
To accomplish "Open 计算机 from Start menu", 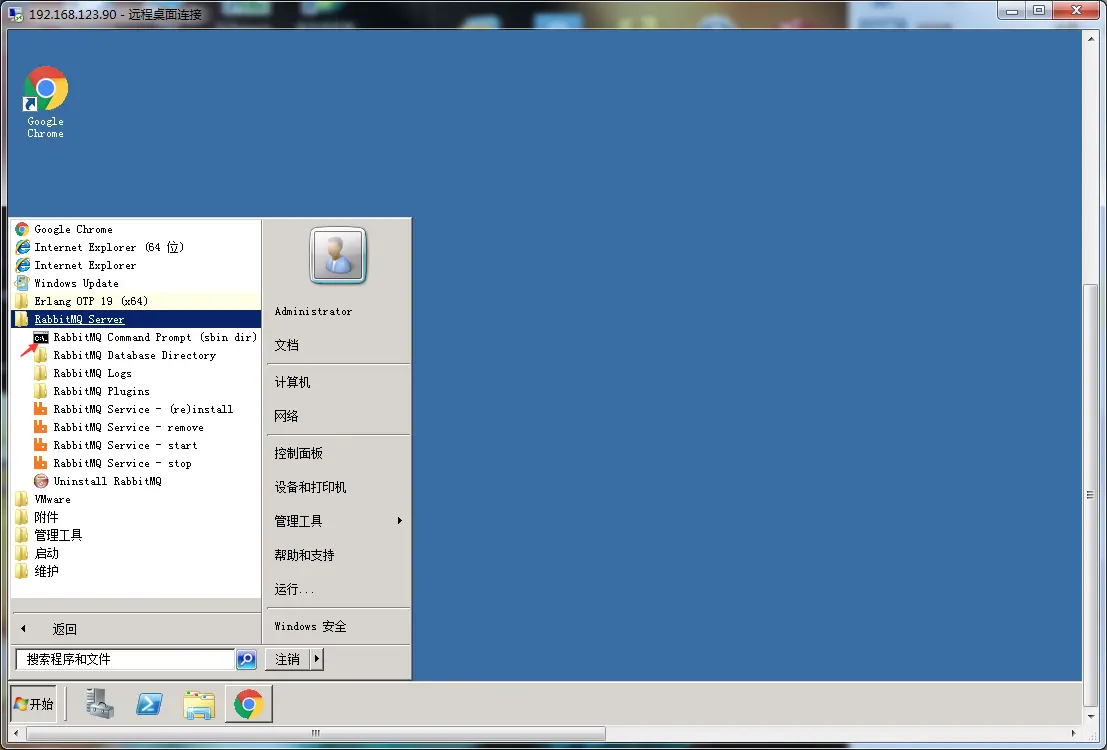I will (x=339, y=382).
